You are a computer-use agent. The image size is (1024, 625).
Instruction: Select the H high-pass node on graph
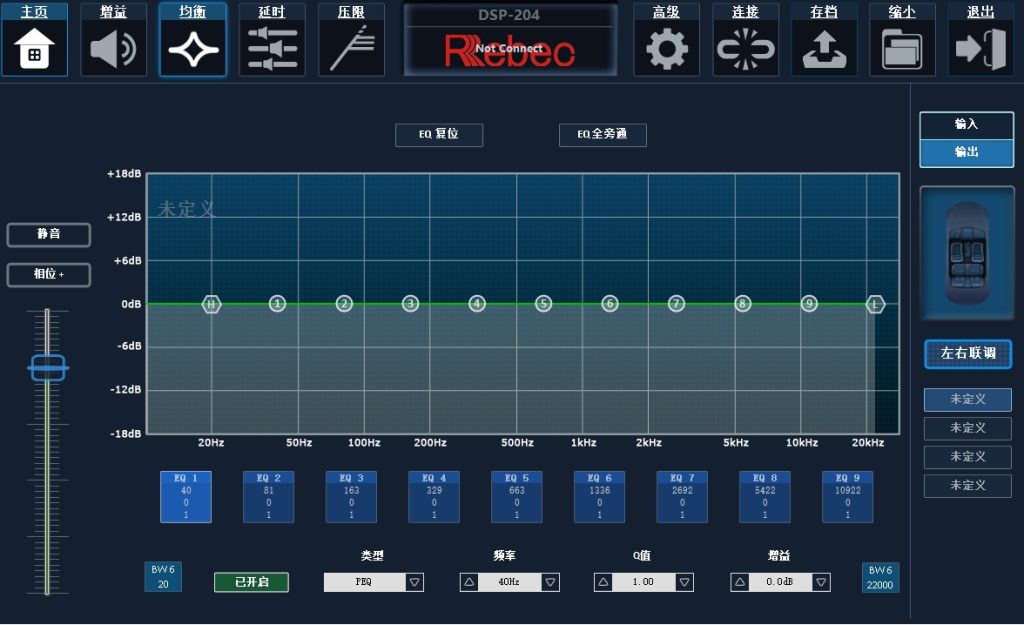(x=211, y=304)
